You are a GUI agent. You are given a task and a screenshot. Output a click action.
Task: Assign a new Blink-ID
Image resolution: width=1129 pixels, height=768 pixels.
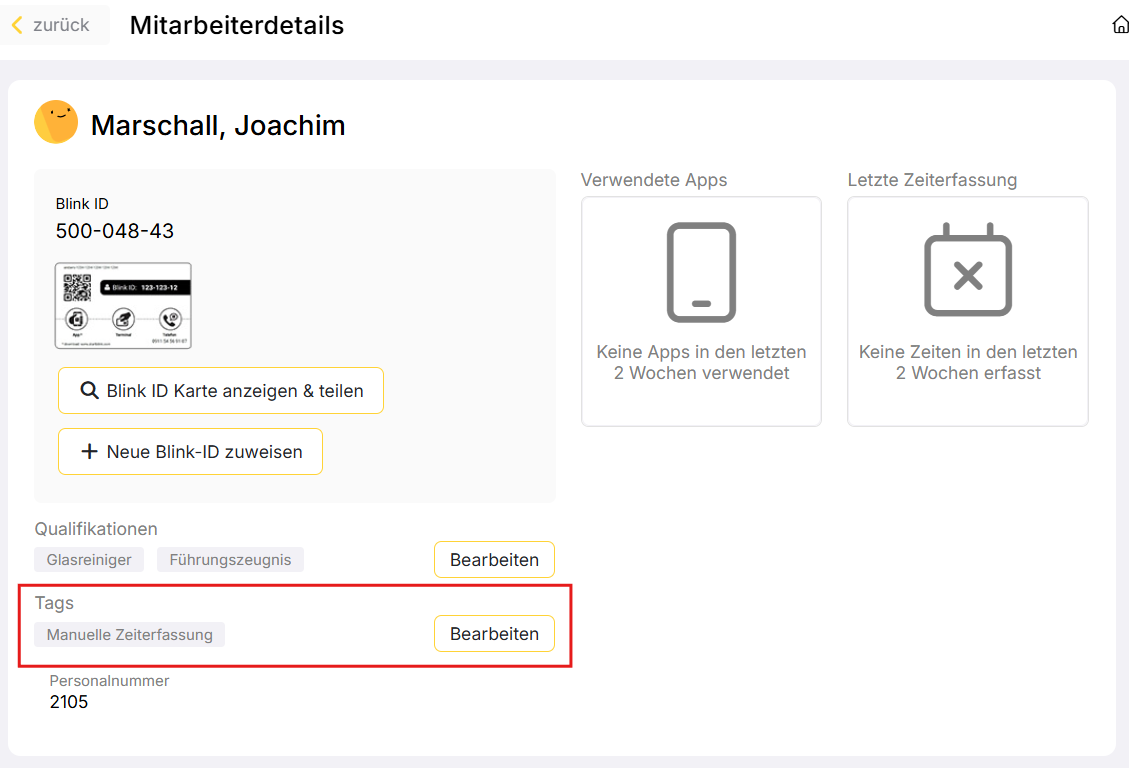point(190,452)
